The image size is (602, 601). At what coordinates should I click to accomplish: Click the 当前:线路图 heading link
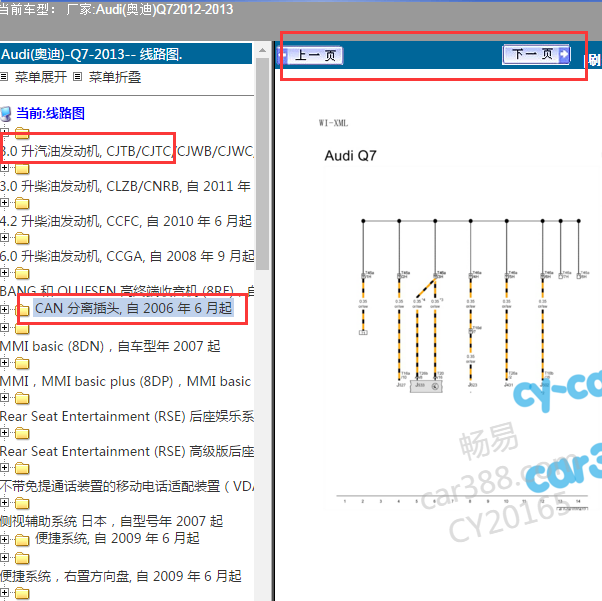click(x=50, y=113)
